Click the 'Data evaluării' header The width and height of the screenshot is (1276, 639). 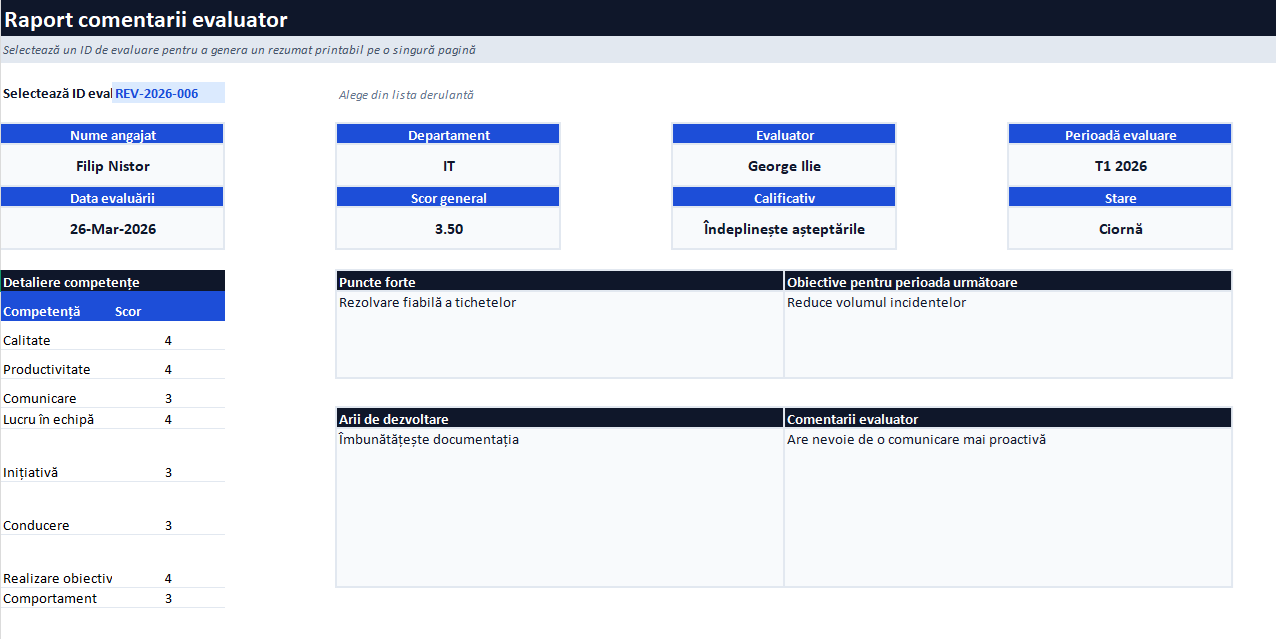(113, 198)
